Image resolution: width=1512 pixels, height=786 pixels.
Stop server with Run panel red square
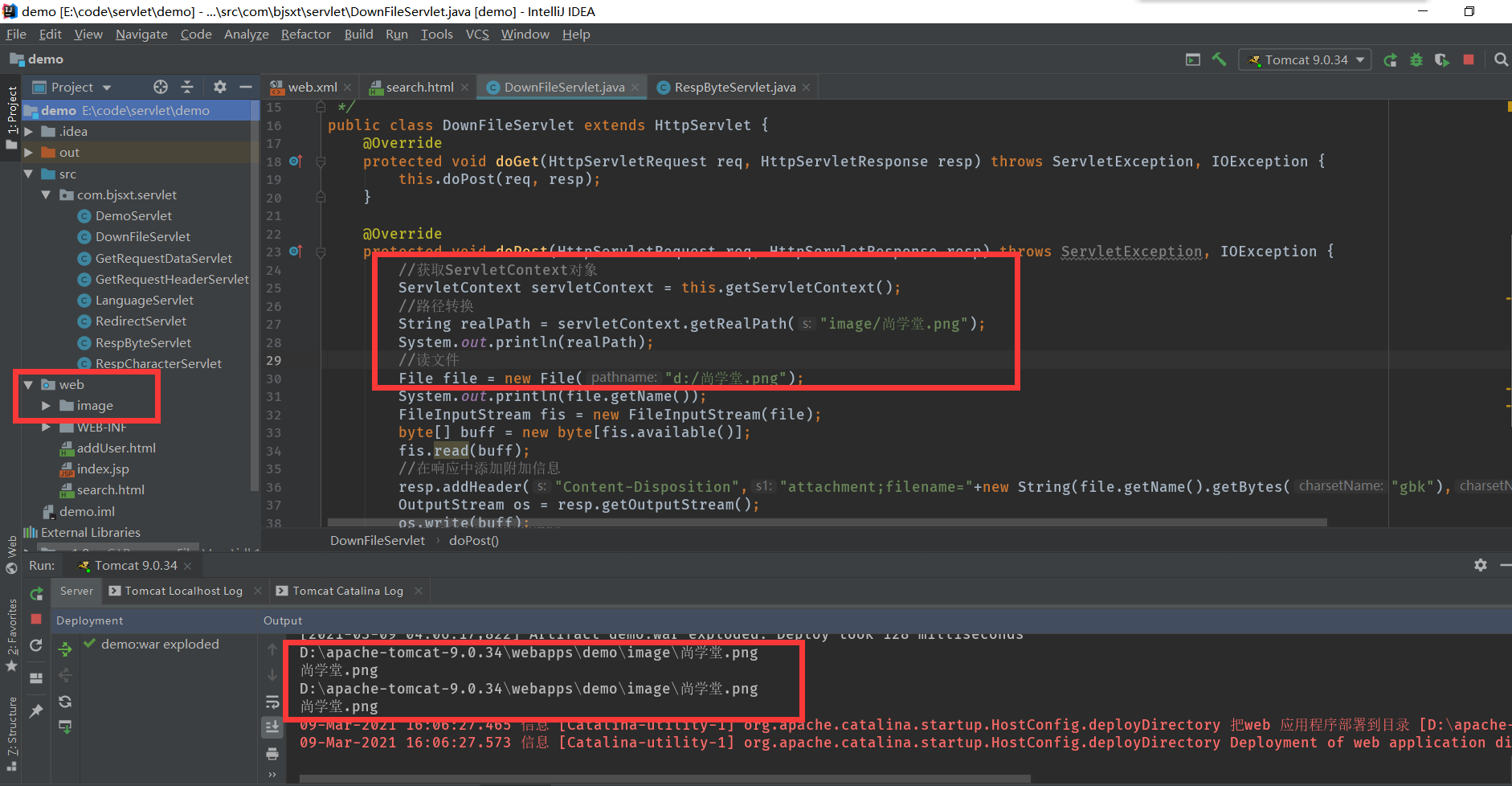36,619
